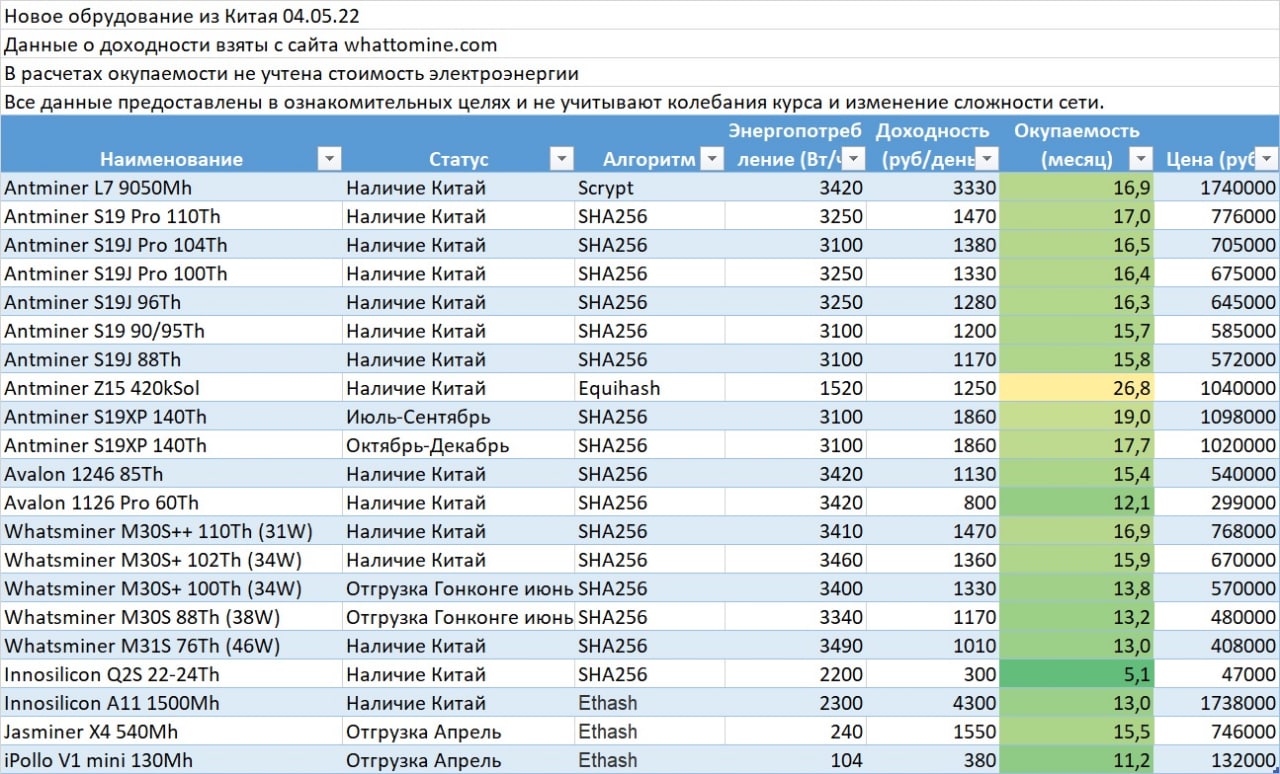Open the Наименование column filter dropdown

(329, 159)
